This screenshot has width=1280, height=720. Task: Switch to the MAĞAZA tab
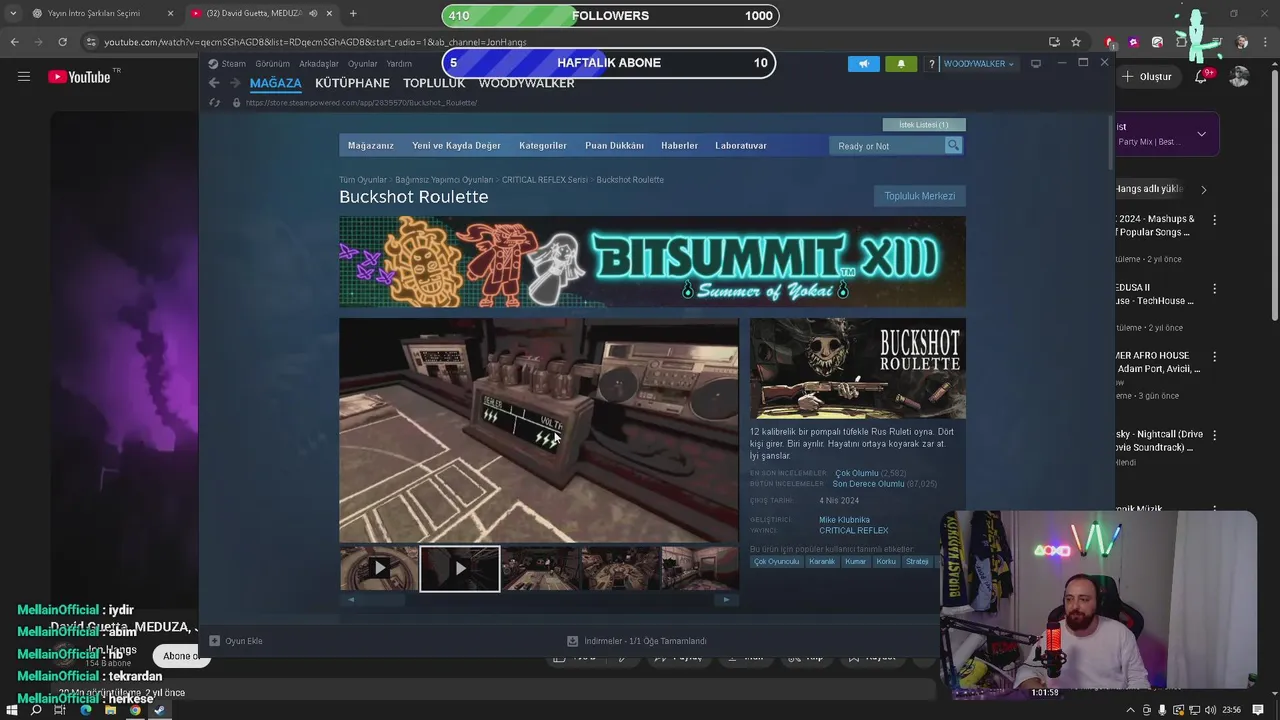pyautogui.click(x=275, y=83)
